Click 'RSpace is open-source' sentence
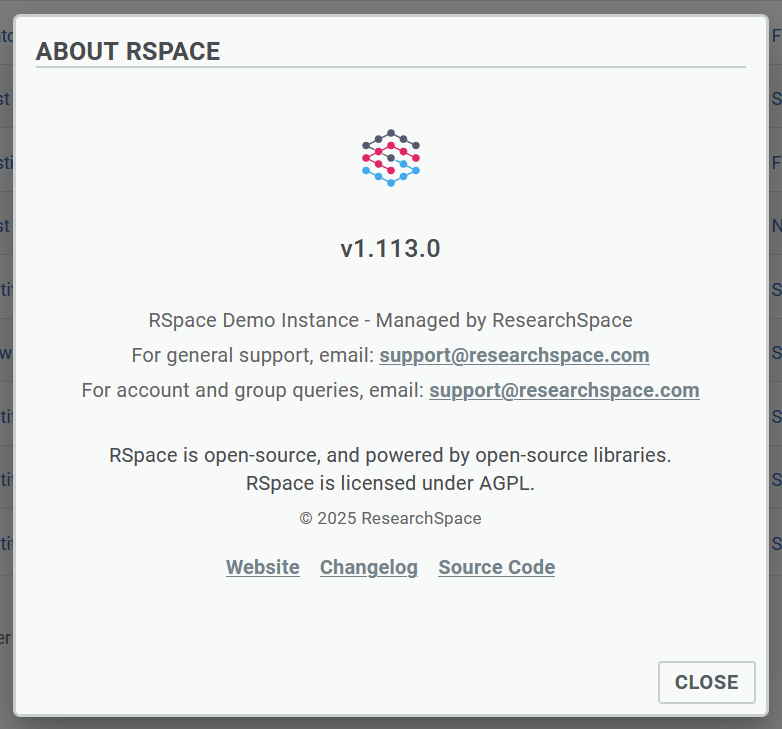 [x=391, y=455]
